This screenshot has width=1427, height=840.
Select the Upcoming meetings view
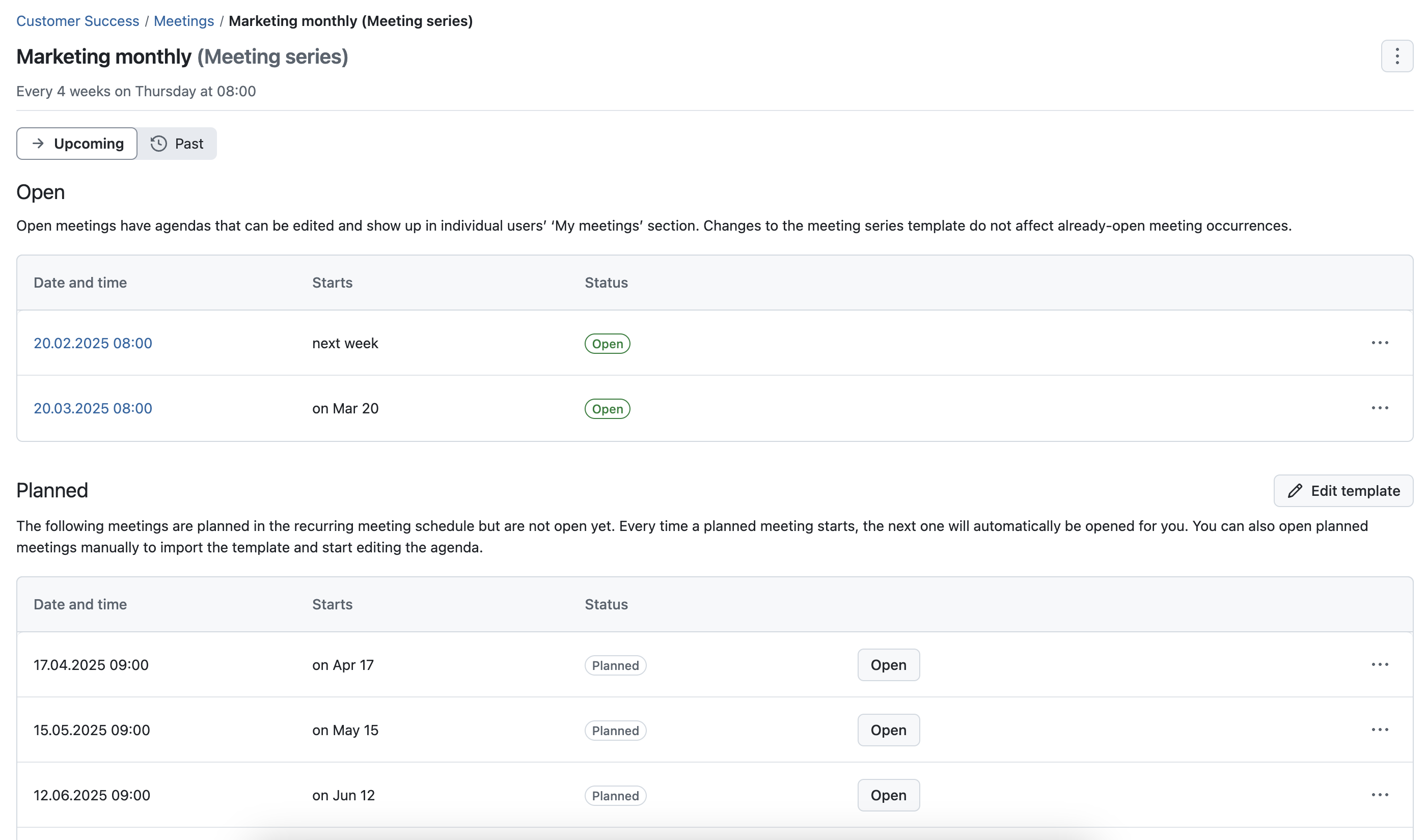(76, 143)
